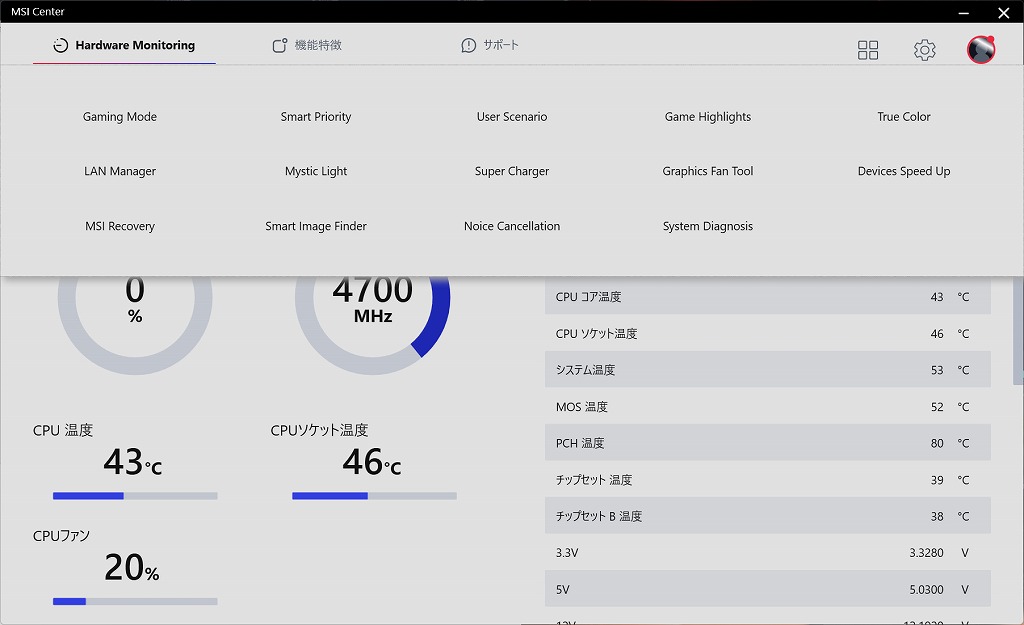Click the CPU 温度 43°C value
Image resolution: width=1024 pixels, height=625 pixels.
tap(133, 462)
